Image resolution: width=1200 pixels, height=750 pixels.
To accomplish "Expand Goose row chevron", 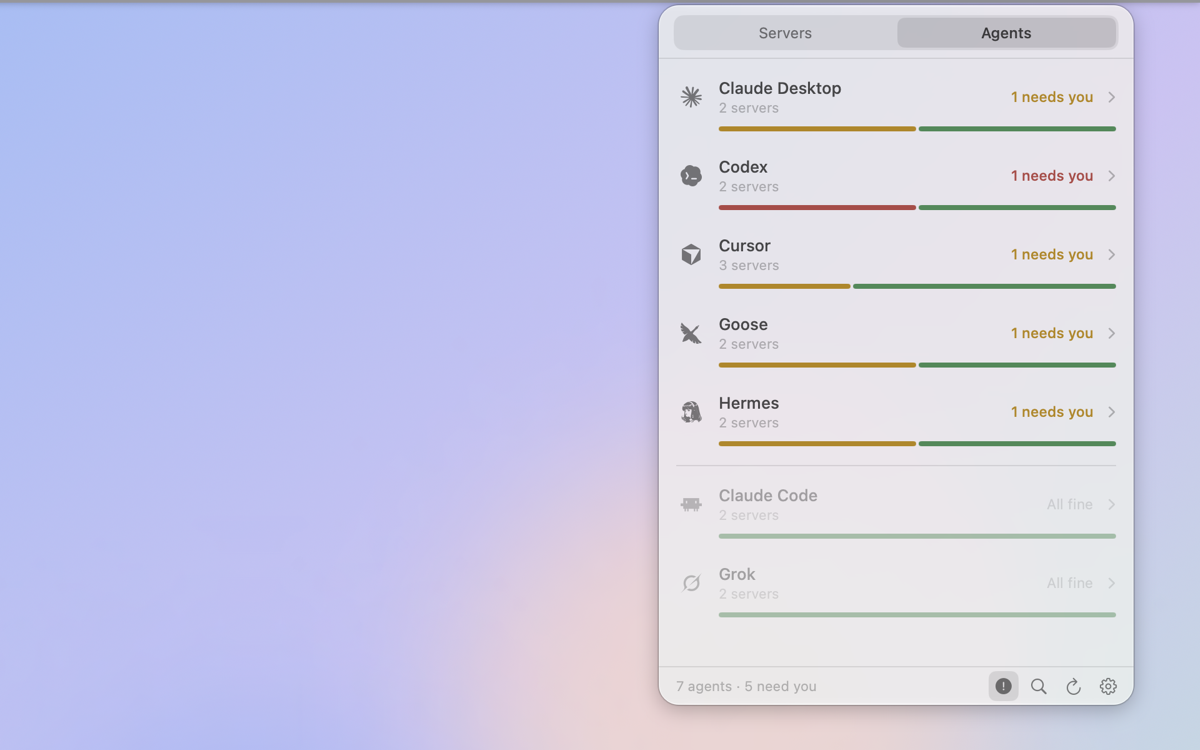I will 1111,333.
